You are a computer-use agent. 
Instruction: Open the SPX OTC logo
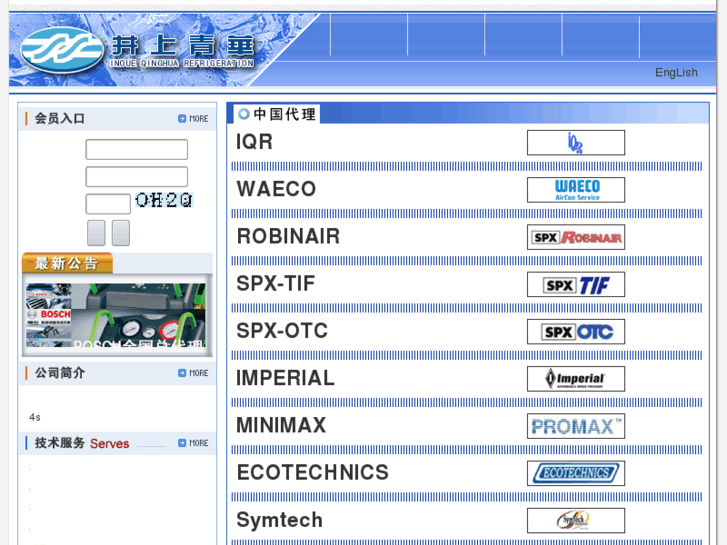576,332
